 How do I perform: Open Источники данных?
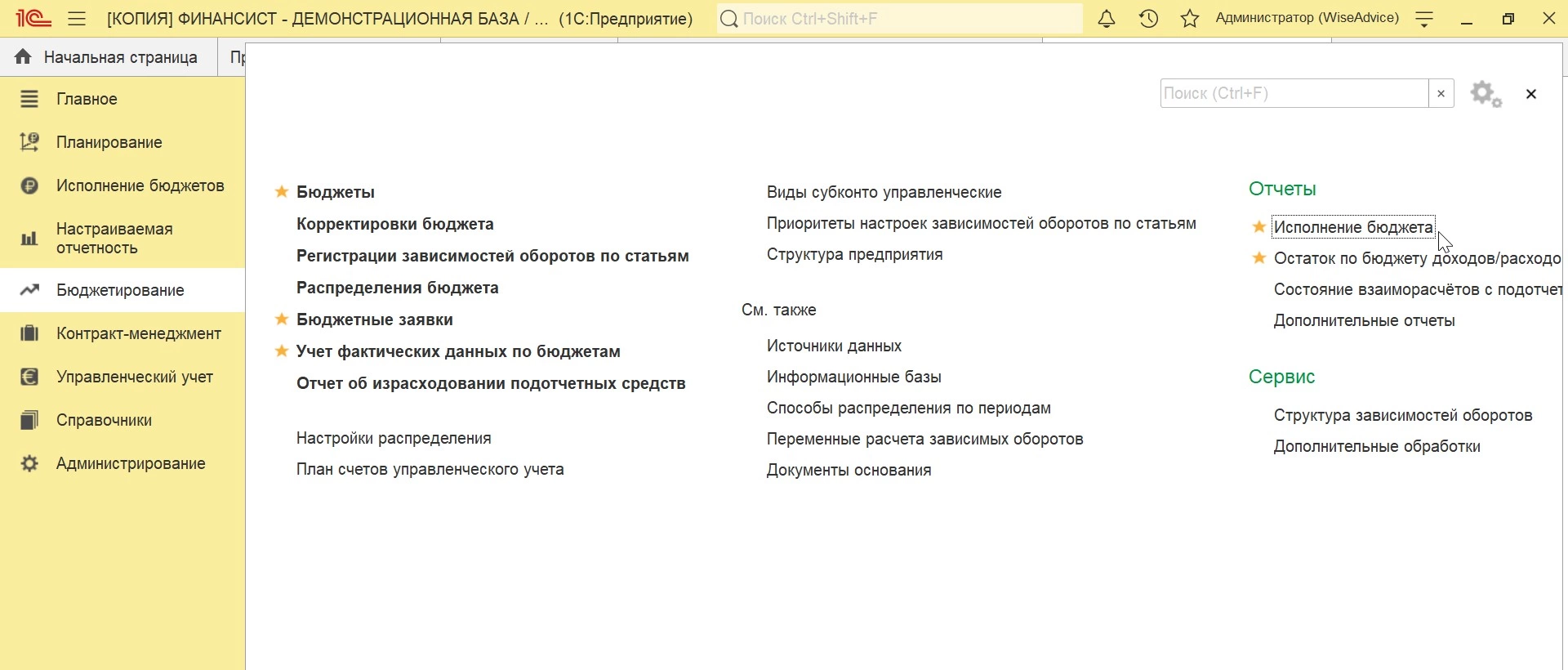[x=834, y=346]
